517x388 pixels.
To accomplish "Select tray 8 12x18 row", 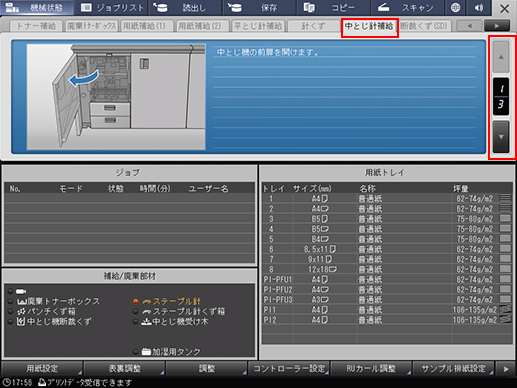I will coord(387,269).
